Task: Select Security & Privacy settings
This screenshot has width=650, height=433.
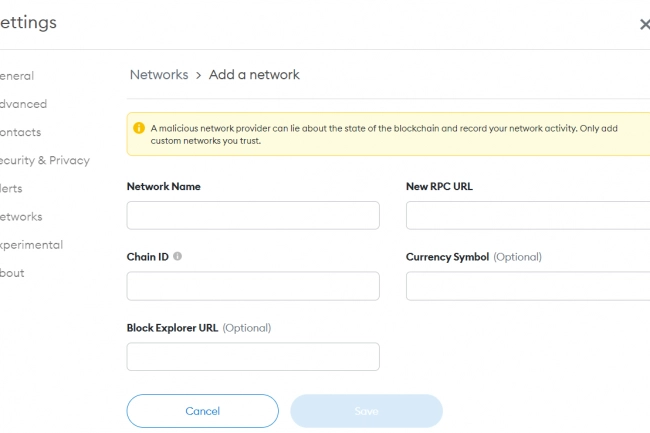Action: click(x=44, y=160)
